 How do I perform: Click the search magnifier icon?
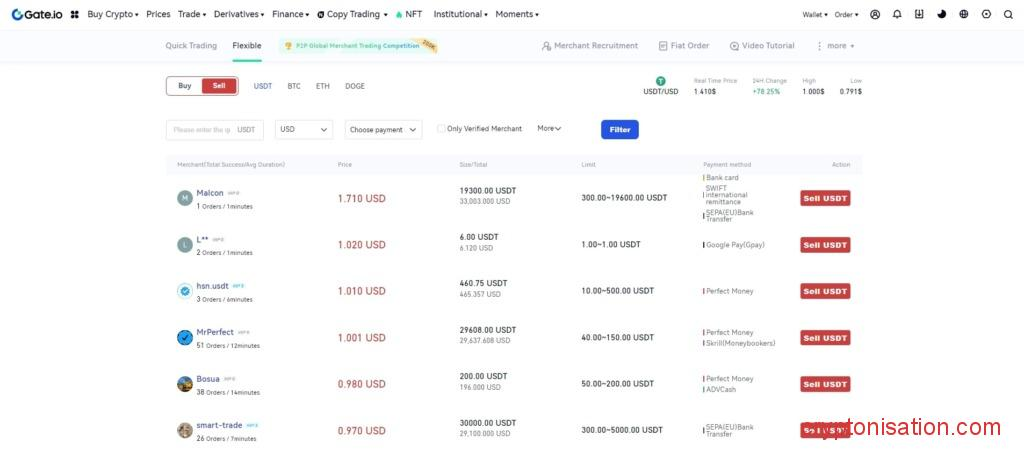[x=1008, y=15]
